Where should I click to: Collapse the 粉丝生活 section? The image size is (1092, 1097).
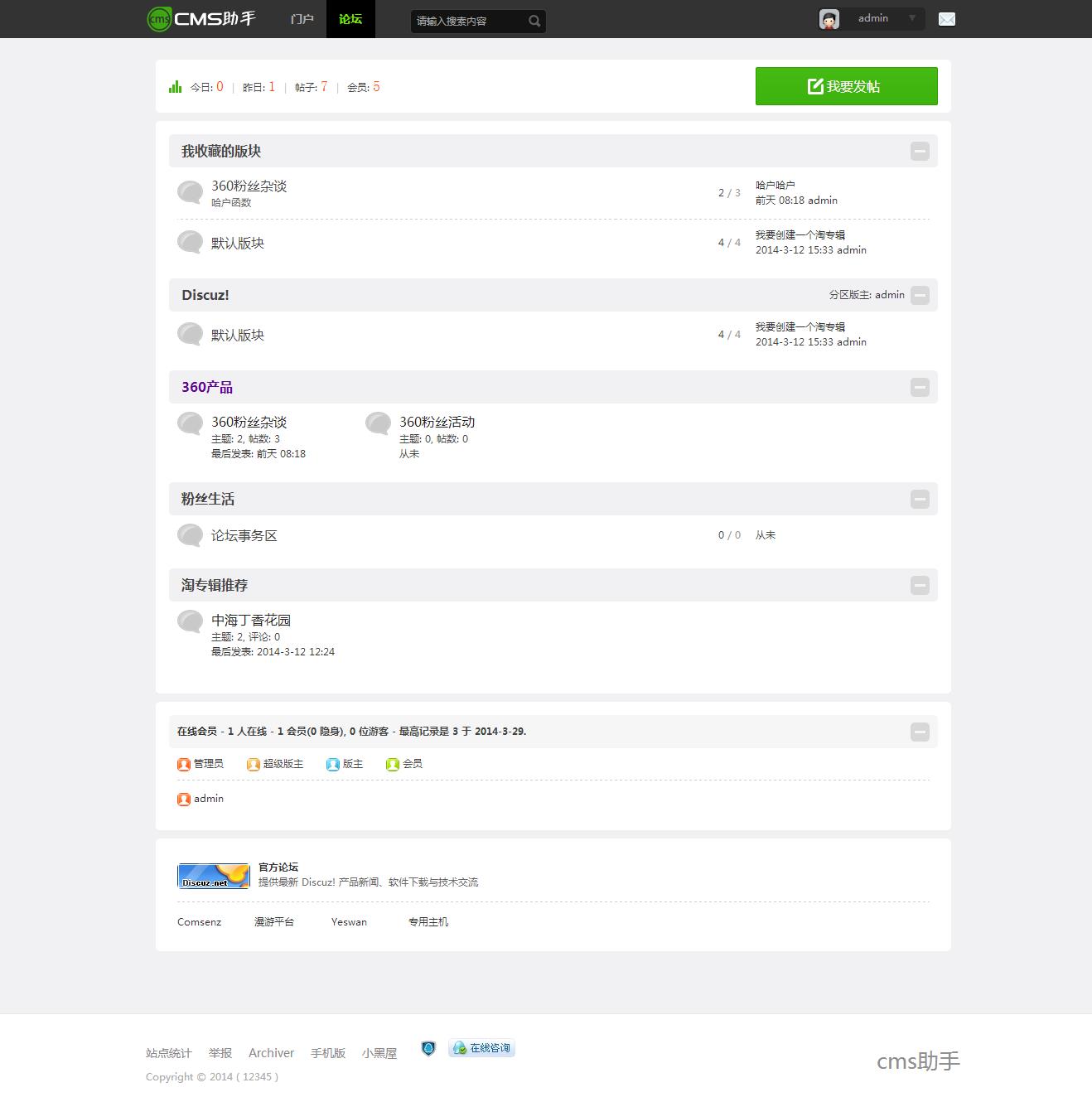point(920,499)
